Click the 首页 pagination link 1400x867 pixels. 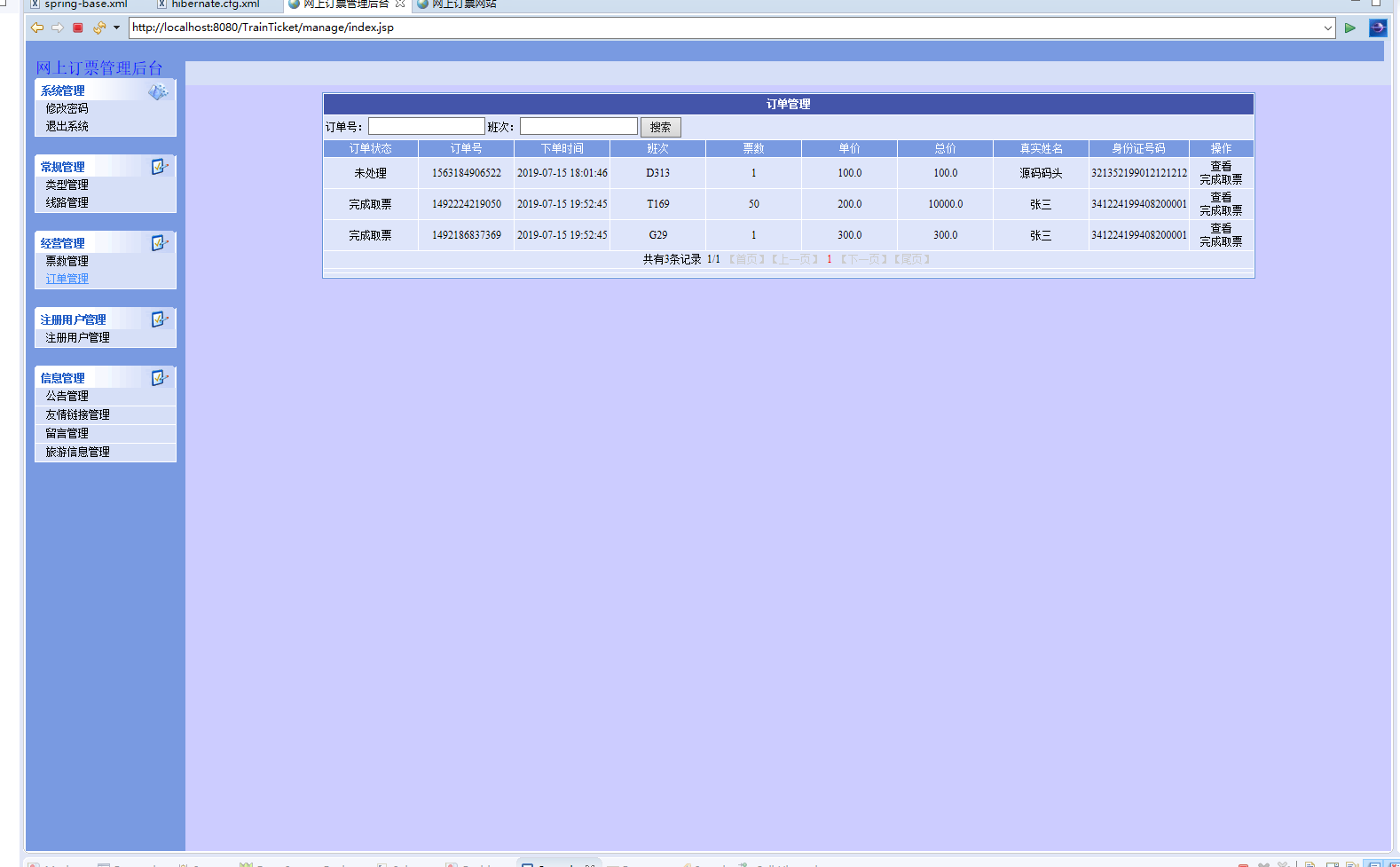(744, 259)
